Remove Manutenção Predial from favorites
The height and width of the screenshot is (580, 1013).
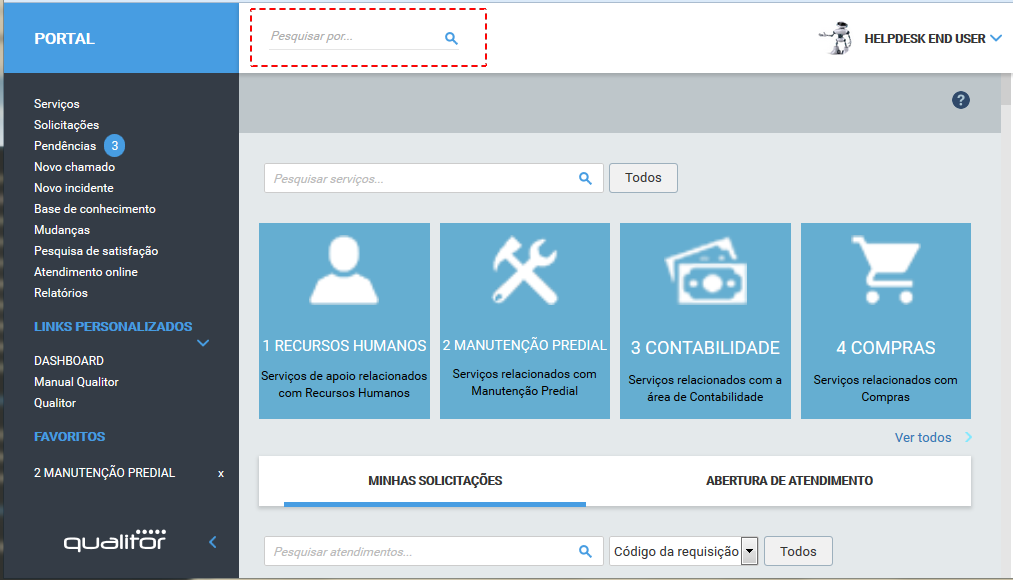click(221, 473)
